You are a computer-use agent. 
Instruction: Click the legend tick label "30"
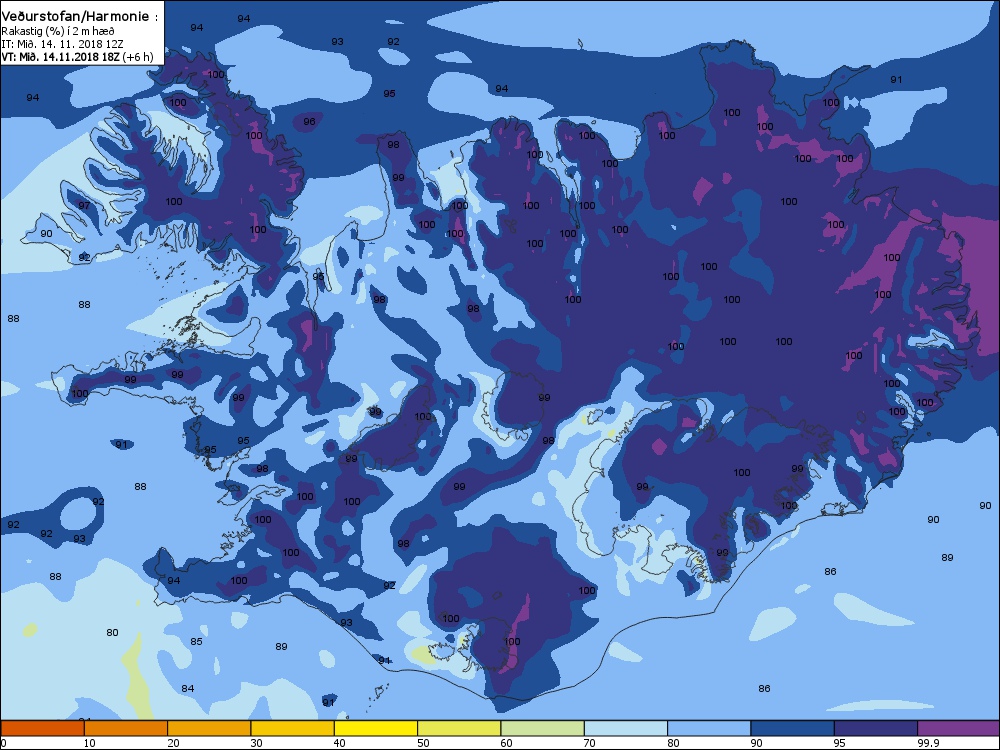(x=256, y=743)
